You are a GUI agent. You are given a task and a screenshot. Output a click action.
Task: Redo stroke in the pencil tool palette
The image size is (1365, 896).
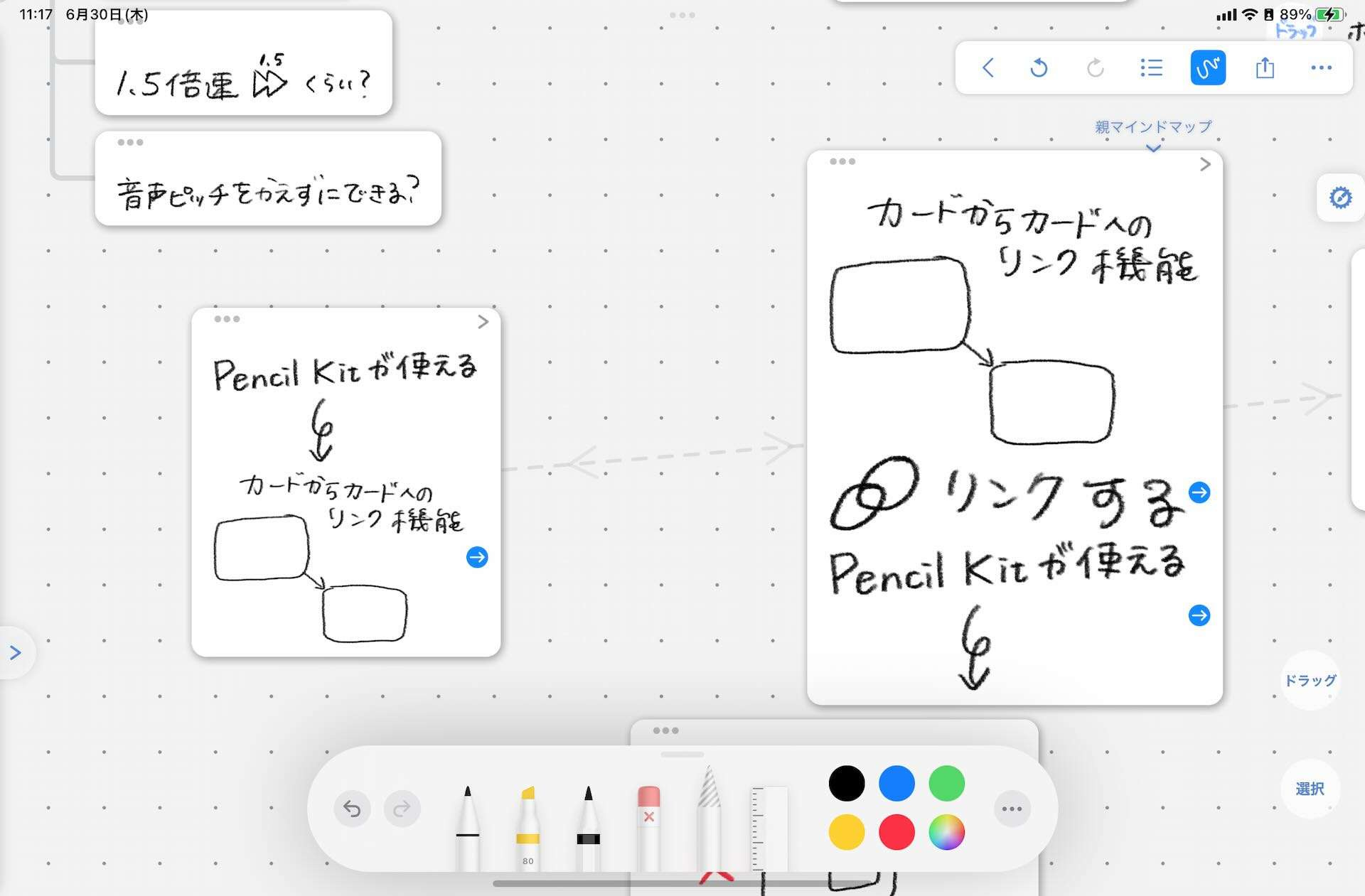[402, 809]
